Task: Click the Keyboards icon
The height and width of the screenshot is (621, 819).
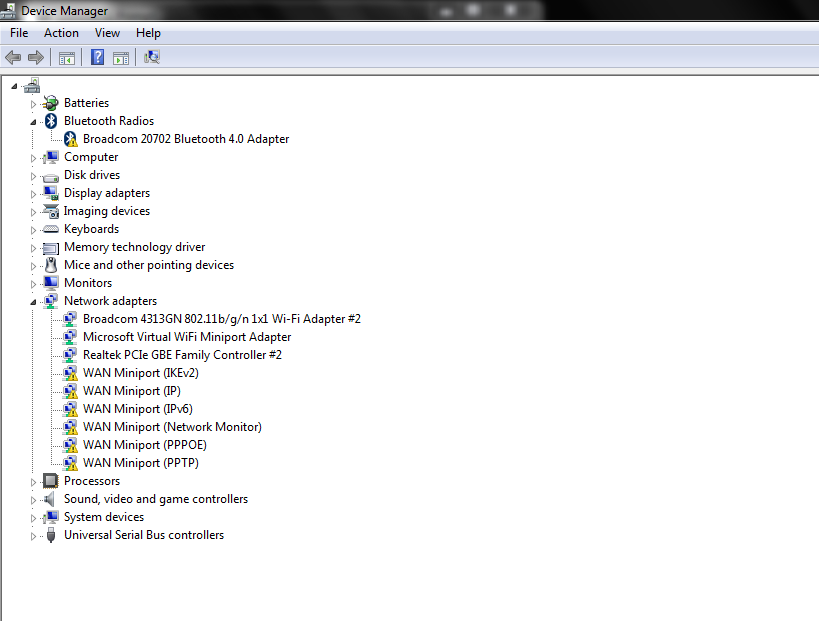Action: 51,229
